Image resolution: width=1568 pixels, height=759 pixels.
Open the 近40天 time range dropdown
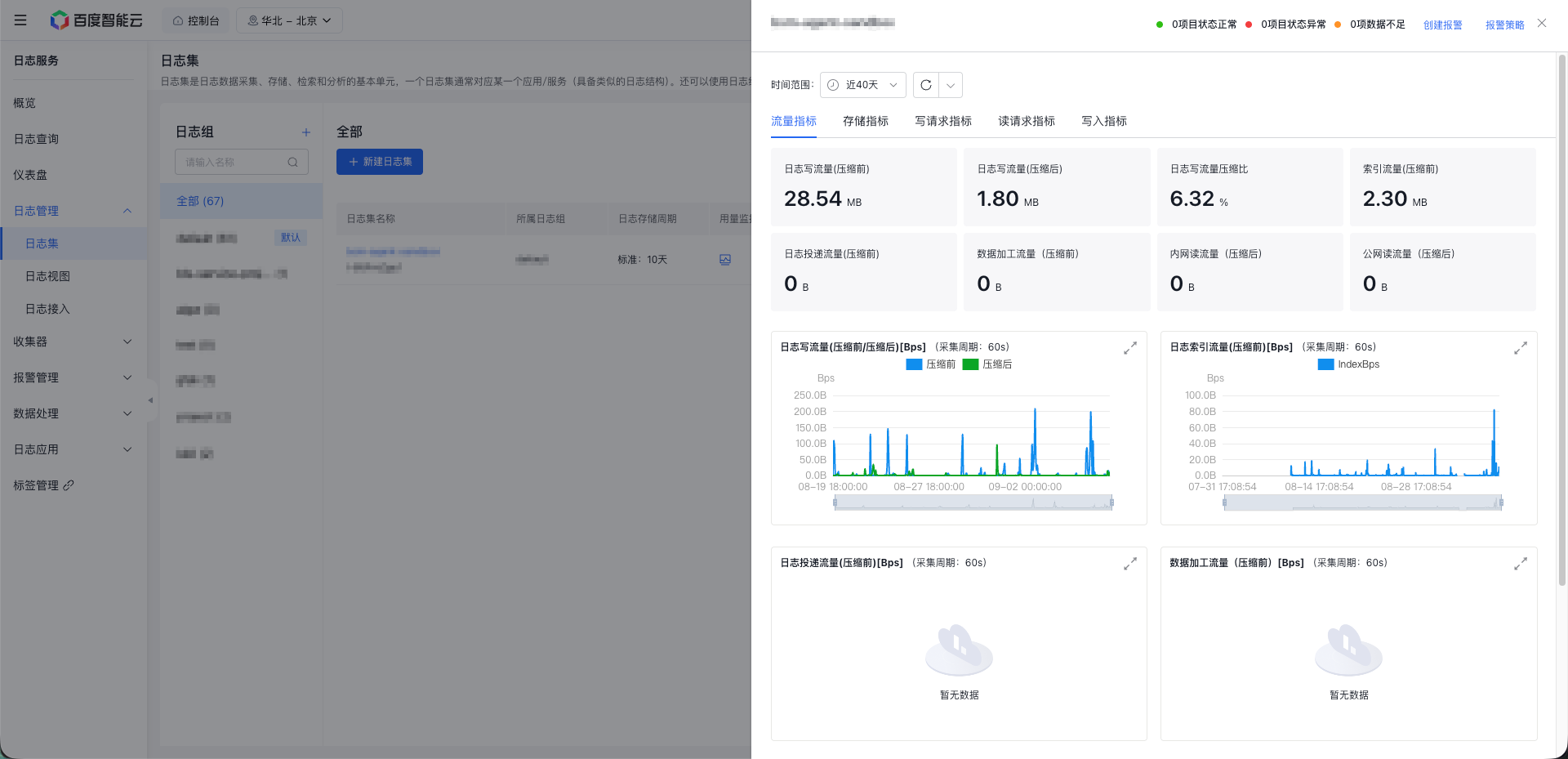point(862,85)
